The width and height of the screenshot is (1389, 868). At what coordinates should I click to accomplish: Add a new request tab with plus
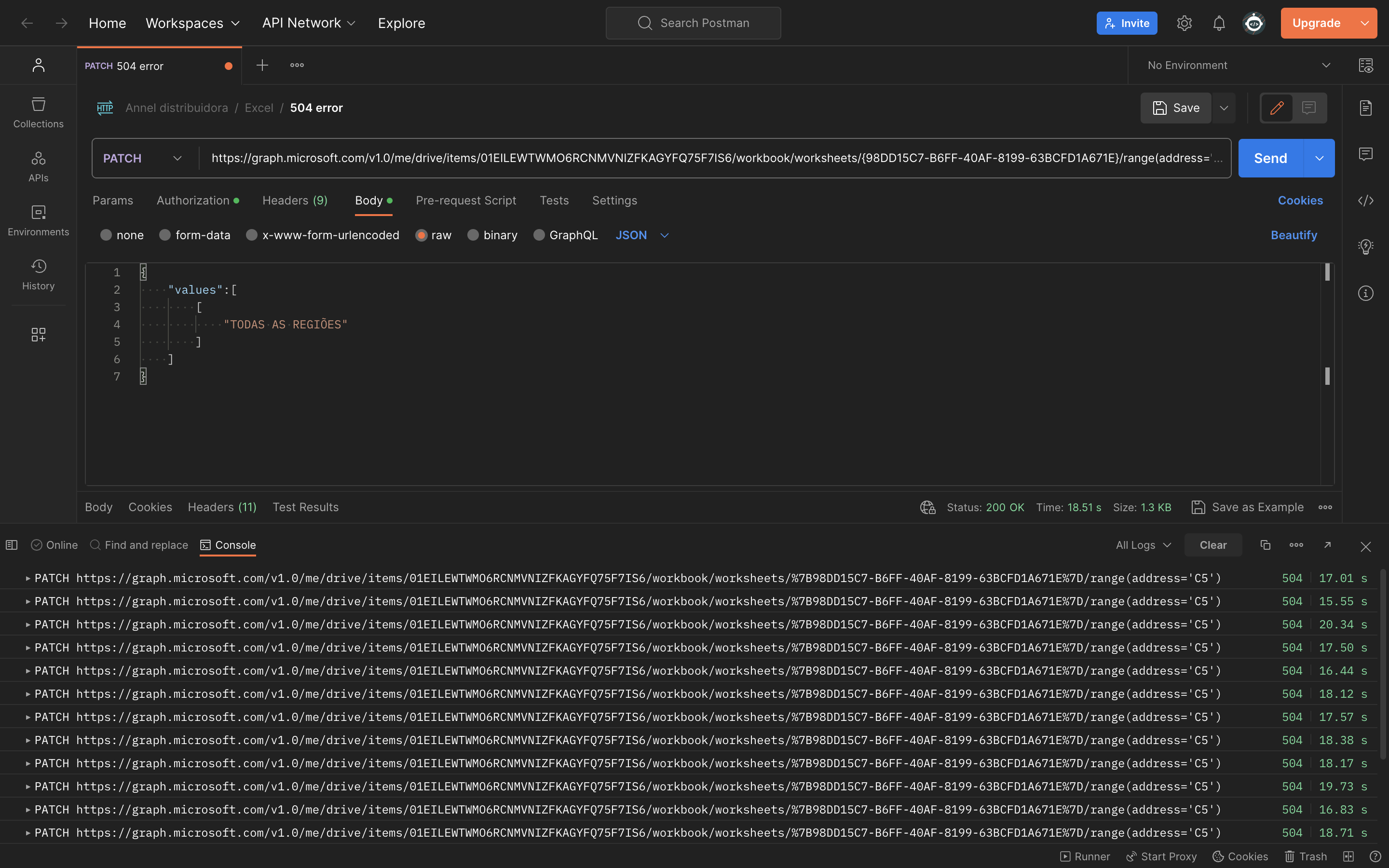click(262, 66)
